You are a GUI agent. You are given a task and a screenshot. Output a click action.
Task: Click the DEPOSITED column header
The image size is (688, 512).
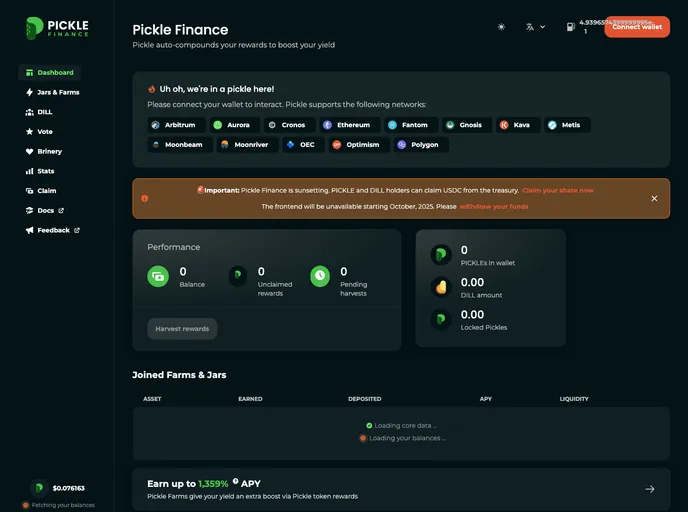pos(365,399)
